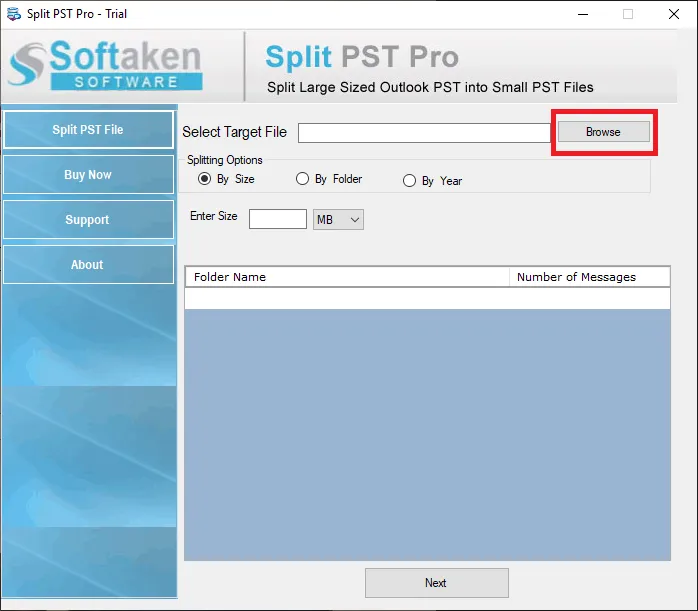Viewport: 698px width, 611px height.
Task: Close the Split PST Pro window
Action: coord(674,14)
